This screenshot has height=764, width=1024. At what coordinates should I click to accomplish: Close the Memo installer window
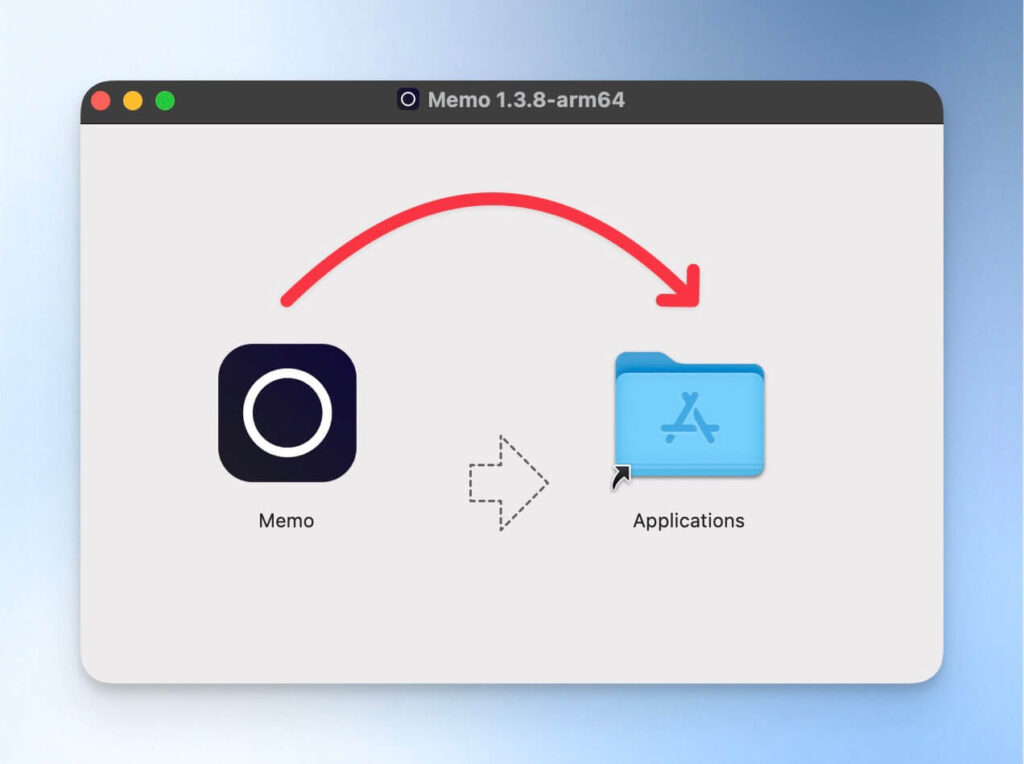[x=101, y=101]
